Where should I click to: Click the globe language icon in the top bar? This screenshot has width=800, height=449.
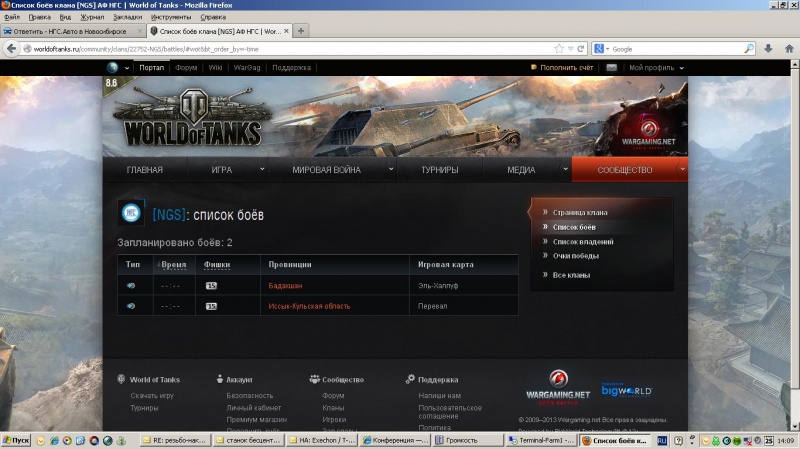click(113, 68)
